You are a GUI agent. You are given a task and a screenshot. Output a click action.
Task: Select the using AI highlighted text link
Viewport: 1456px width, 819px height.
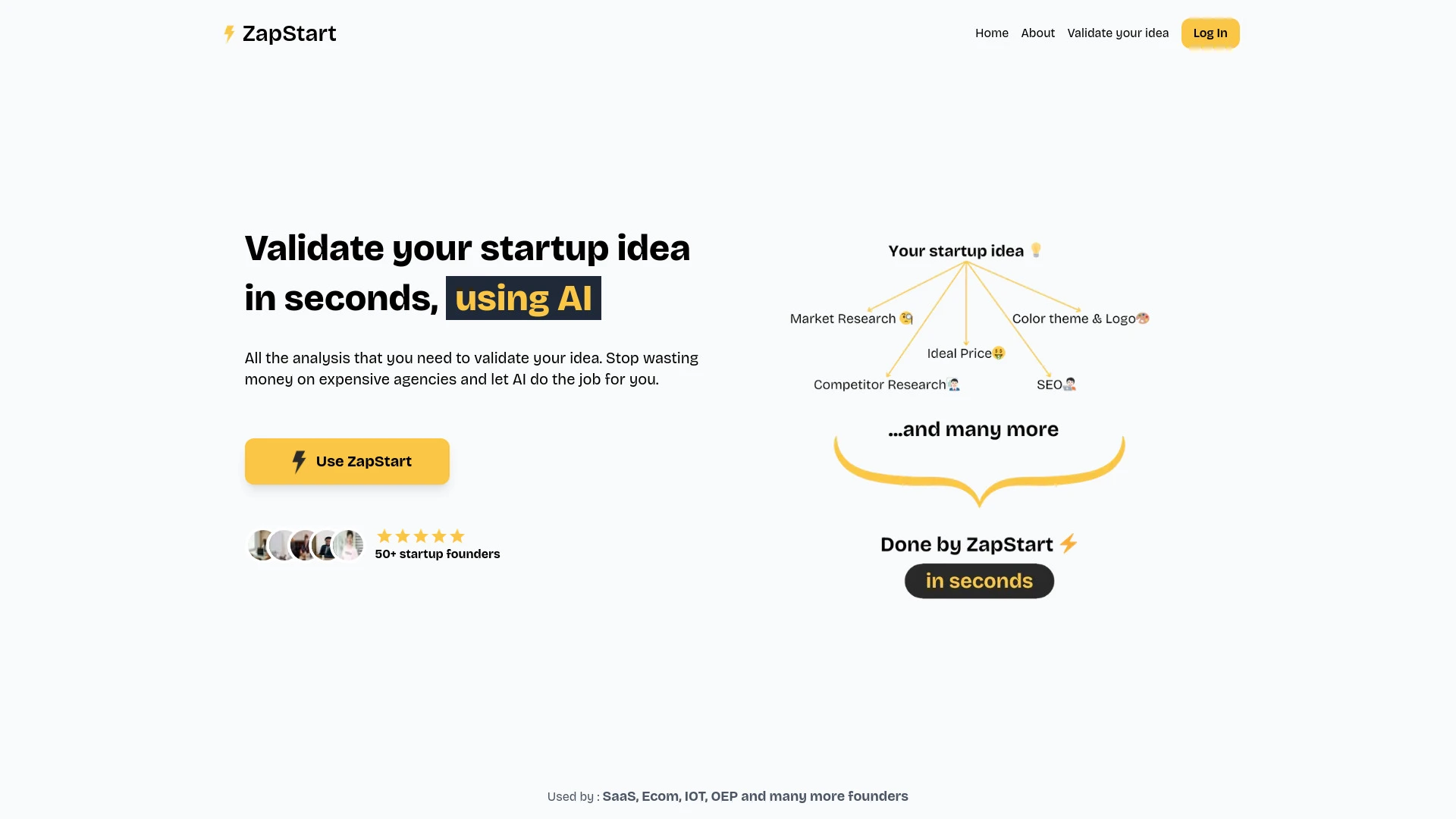click(x=523, y=297)
